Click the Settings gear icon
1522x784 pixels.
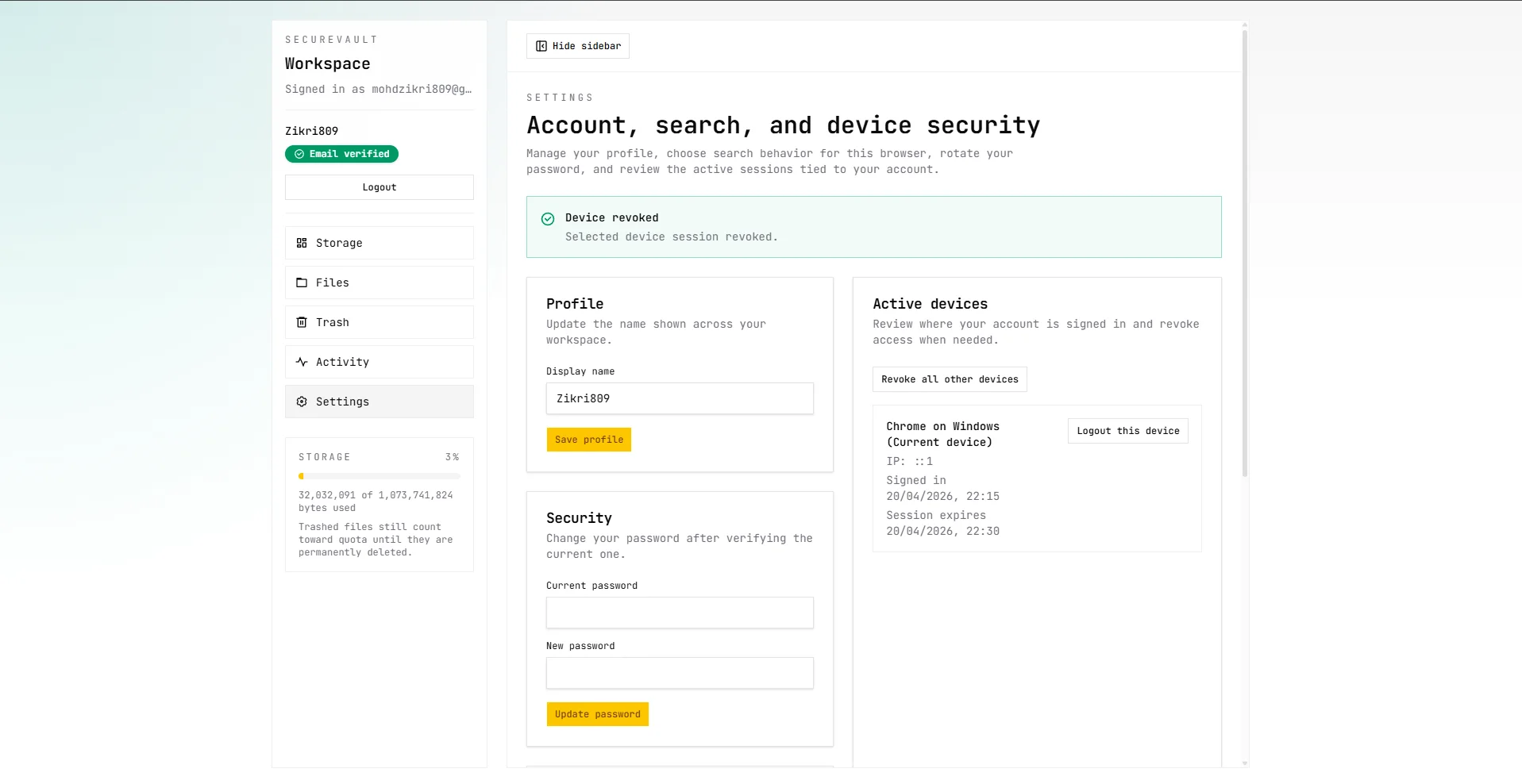[x=302, y=402]
